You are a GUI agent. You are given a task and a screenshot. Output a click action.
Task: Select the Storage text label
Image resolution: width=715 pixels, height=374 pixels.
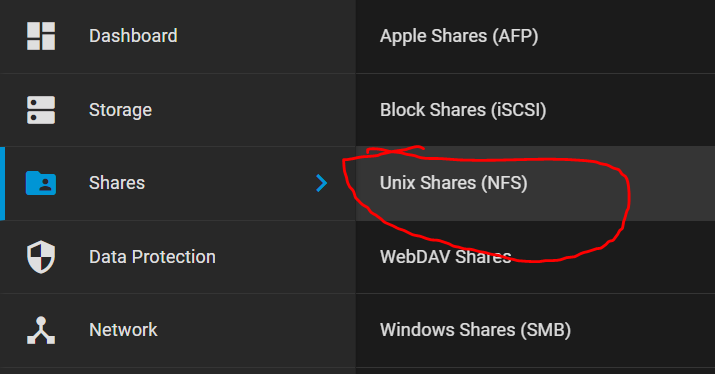click(120, 110)
